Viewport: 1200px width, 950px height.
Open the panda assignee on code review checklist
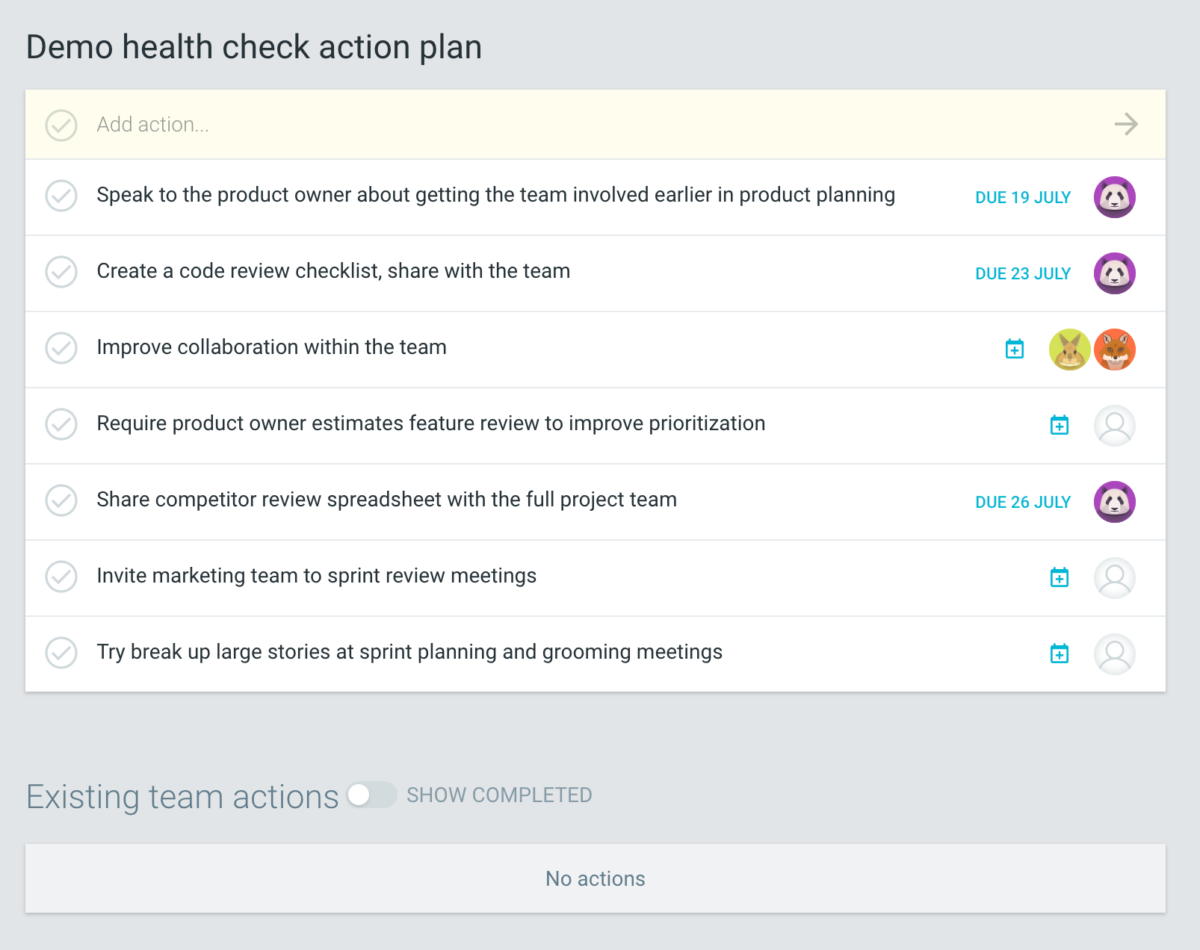tap(1114, 273)
